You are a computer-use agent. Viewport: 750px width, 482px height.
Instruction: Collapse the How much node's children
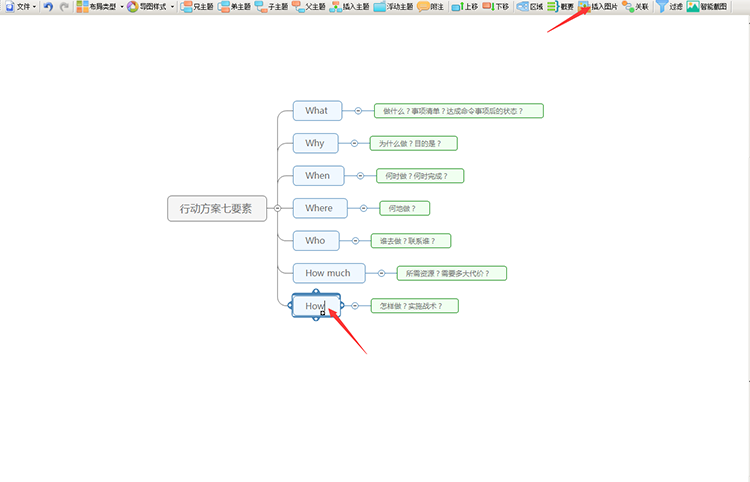point(380,273)
